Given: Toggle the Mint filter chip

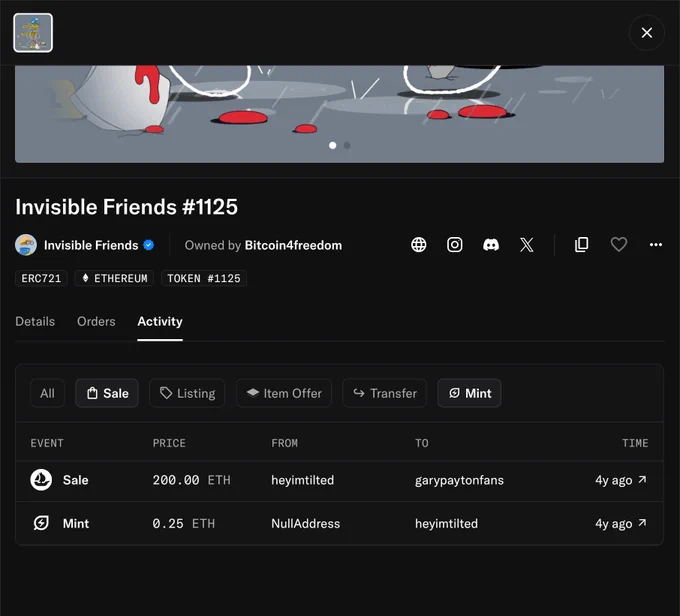Looking at the screenshot, I should pyautogui.click(x=470, y=393).
